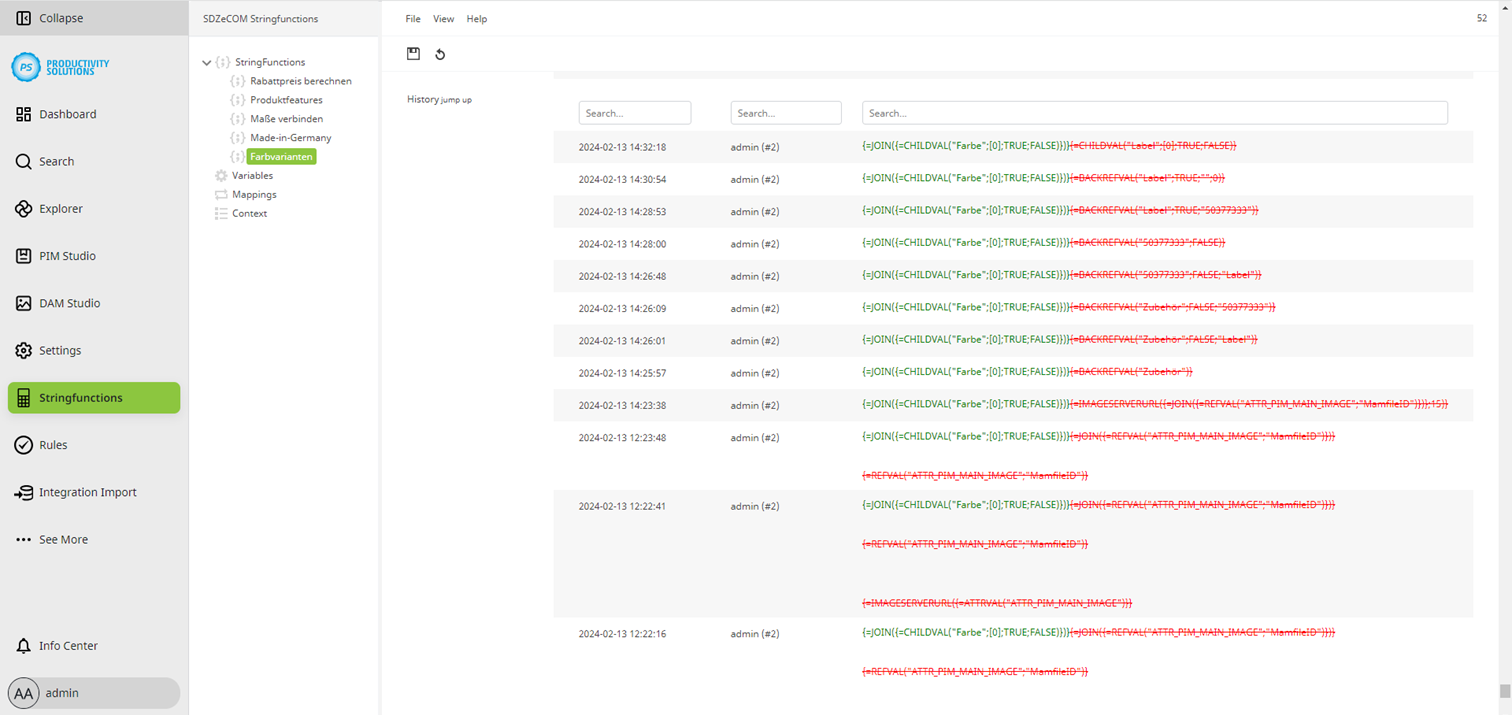Open the Dashboard module
Image resolution: width=1512 pixels, height=715 pixels.
click(x=67, y=114)
